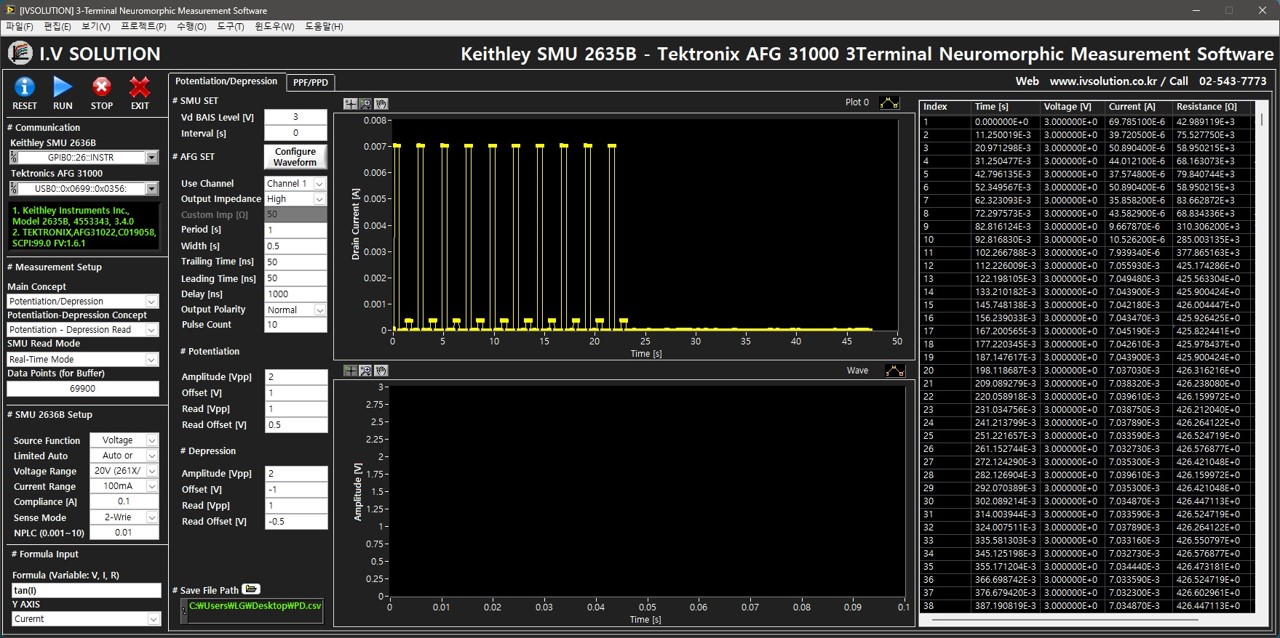This screenshot has height=638, width=1280.
Task: Click the table cell in Index row 10
Action: point(945,239)
